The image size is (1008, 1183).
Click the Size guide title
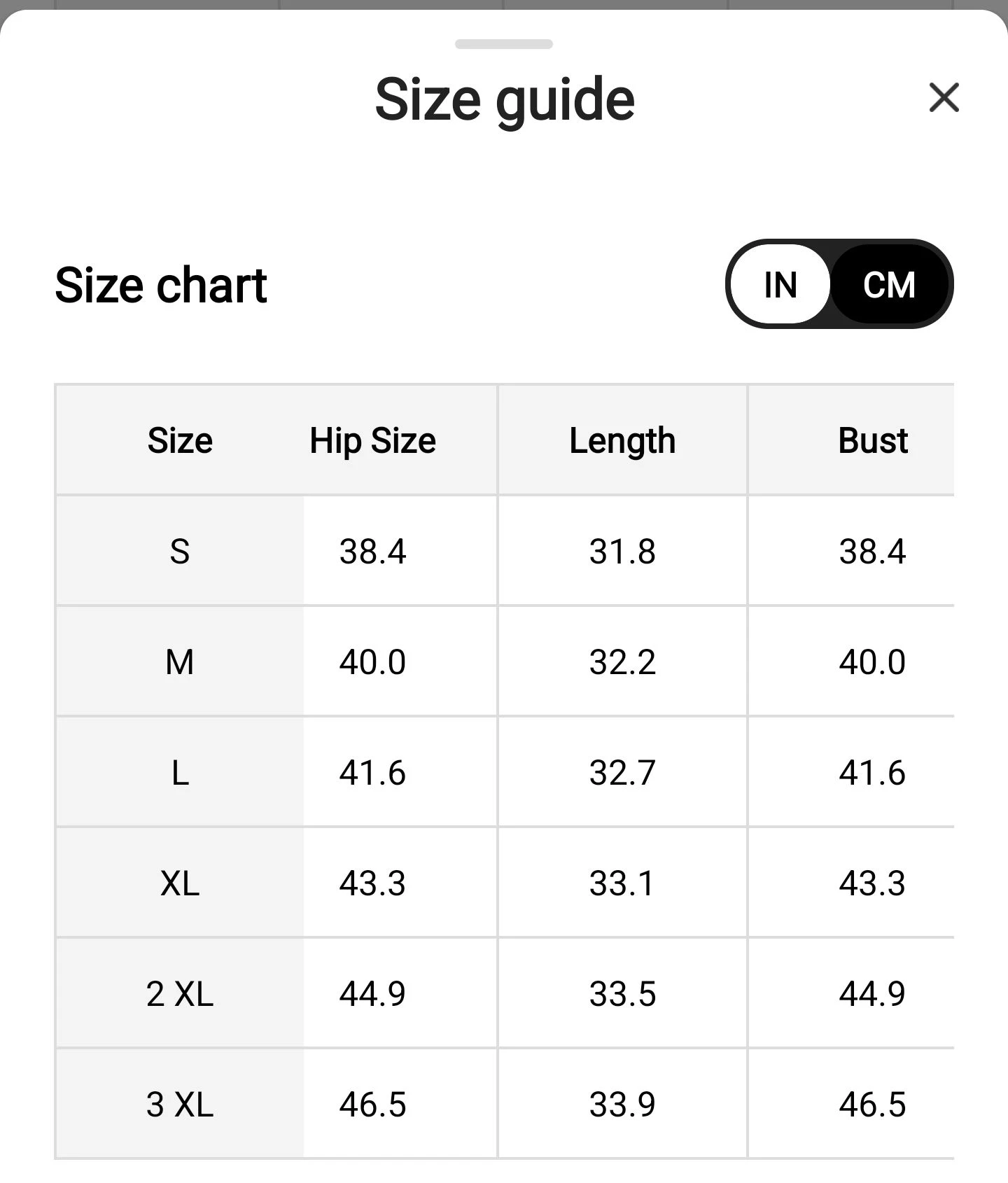click(x=505, y=99)
